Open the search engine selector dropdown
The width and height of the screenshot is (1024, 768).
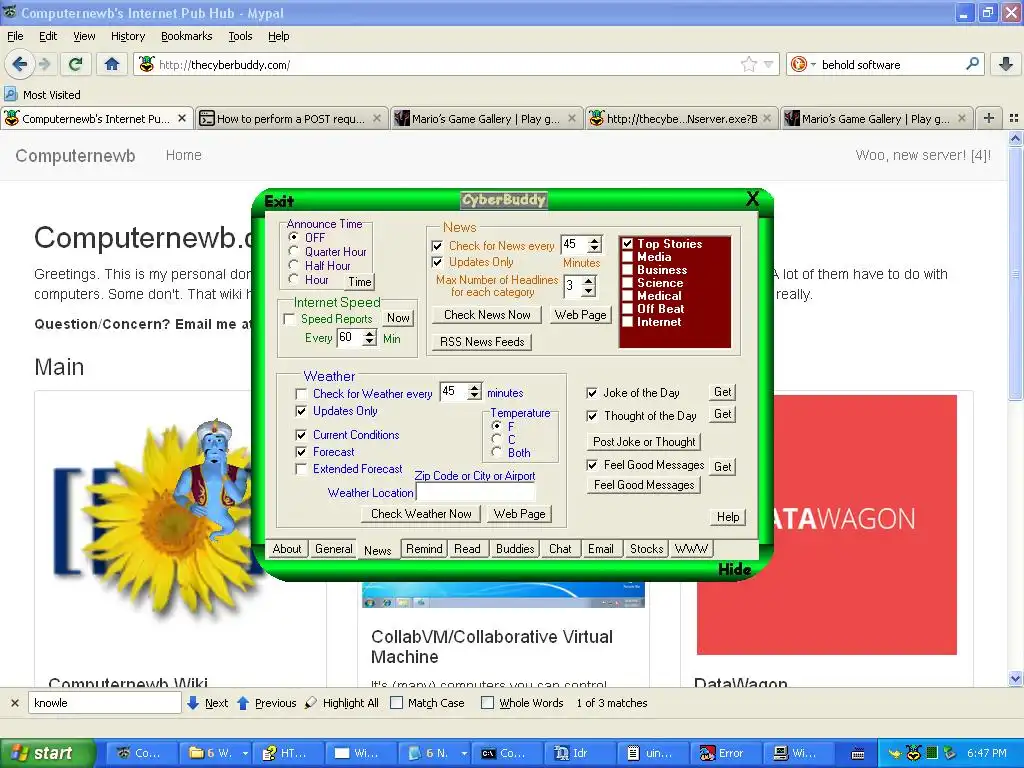pyautogui.click(x=813, y=65)
